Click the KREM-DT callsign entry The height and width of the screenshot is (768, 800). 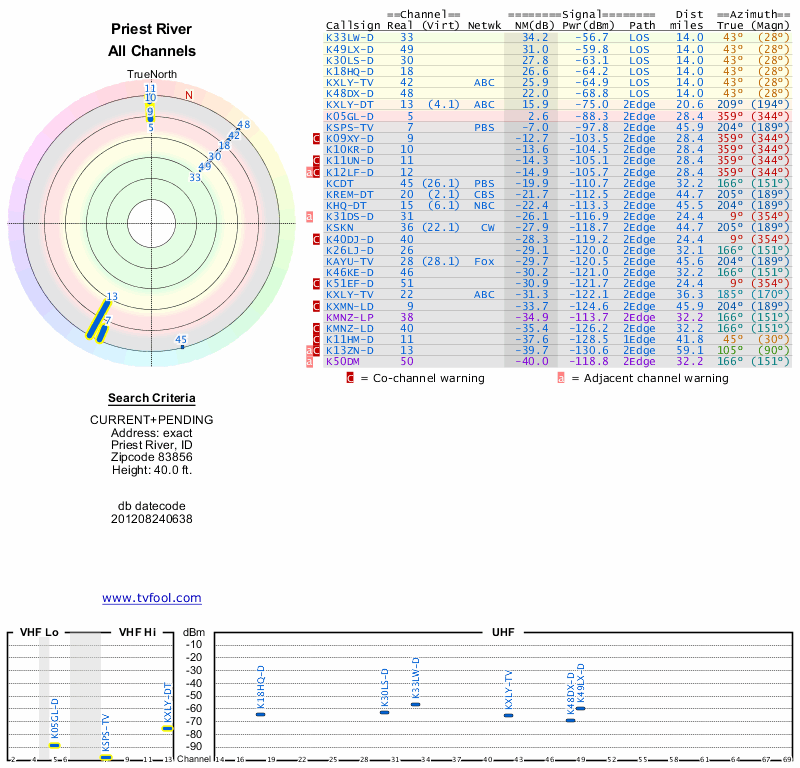(x=350, y=194)
